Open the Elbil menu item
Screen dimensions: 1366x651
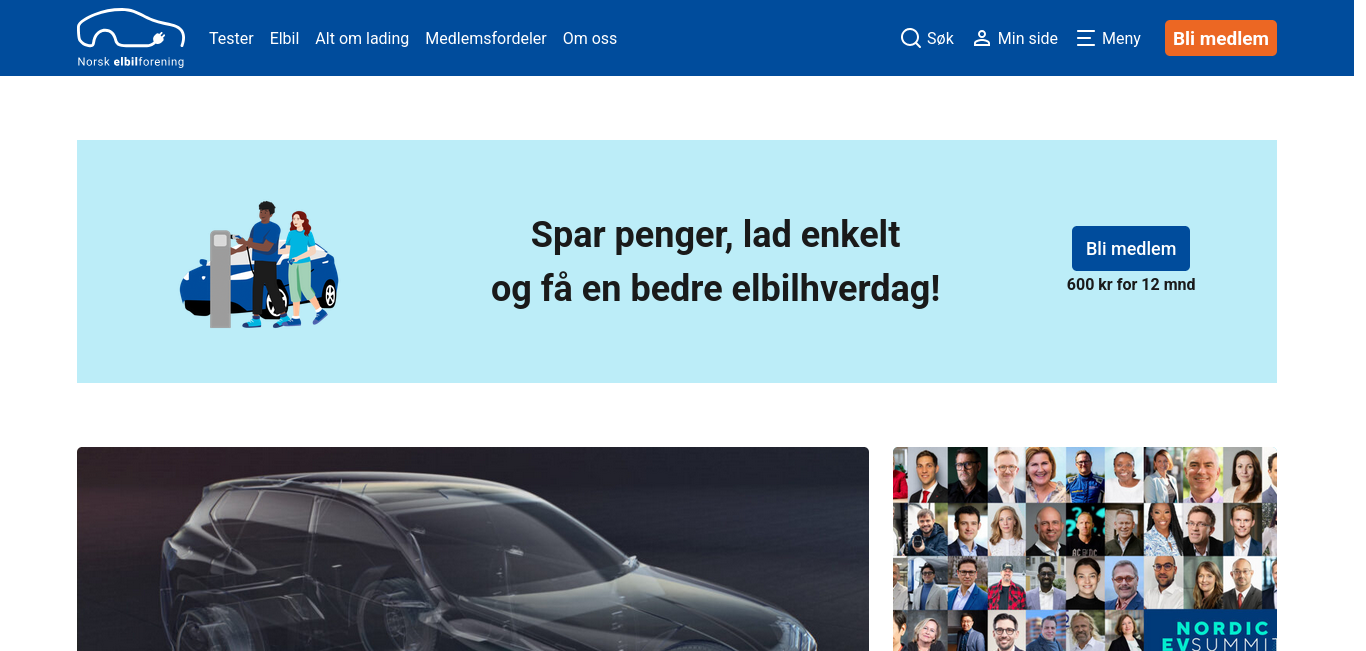284,38
